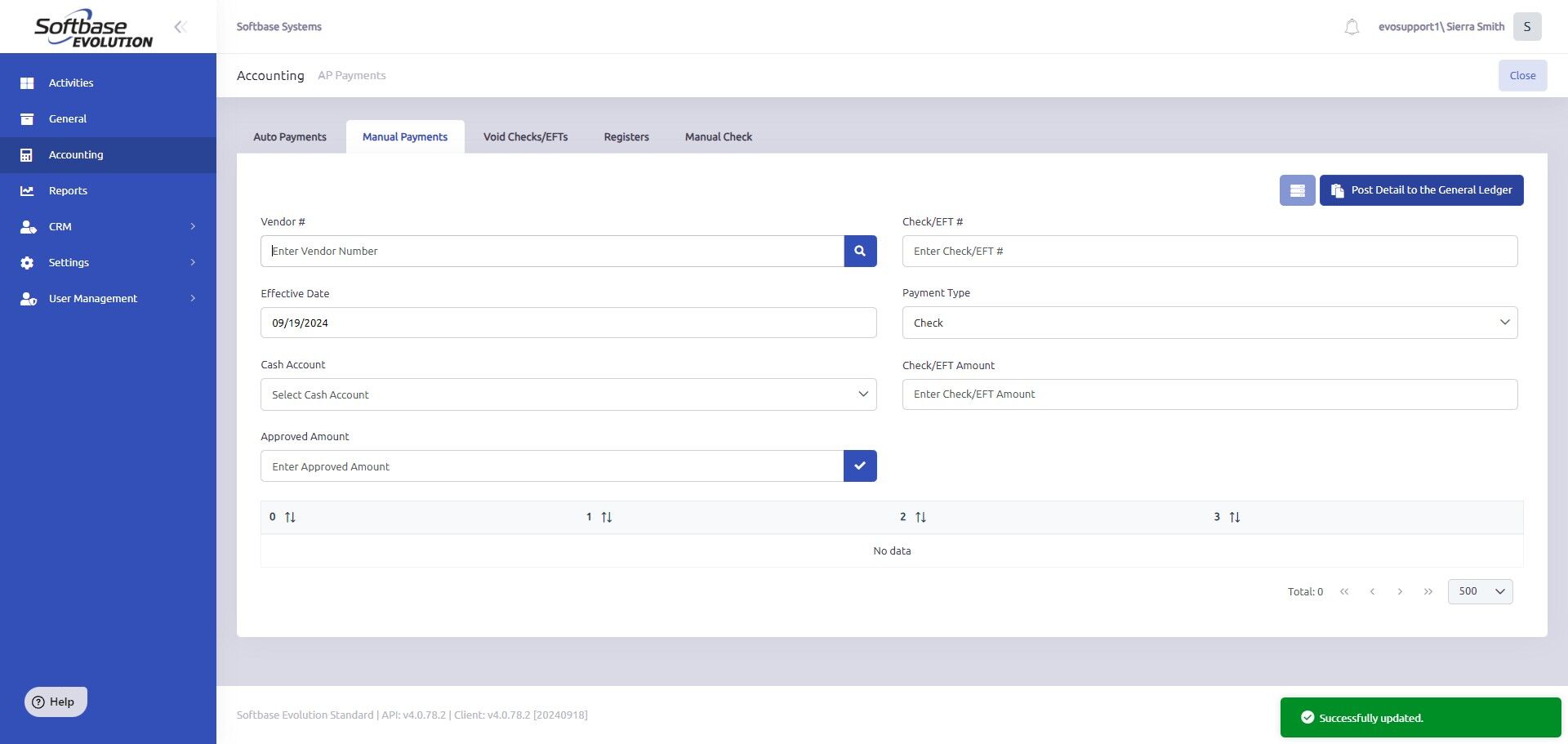Open the Payment Type dropdown
Viewport: 1568px width, 744px height.
point(1209,323)
